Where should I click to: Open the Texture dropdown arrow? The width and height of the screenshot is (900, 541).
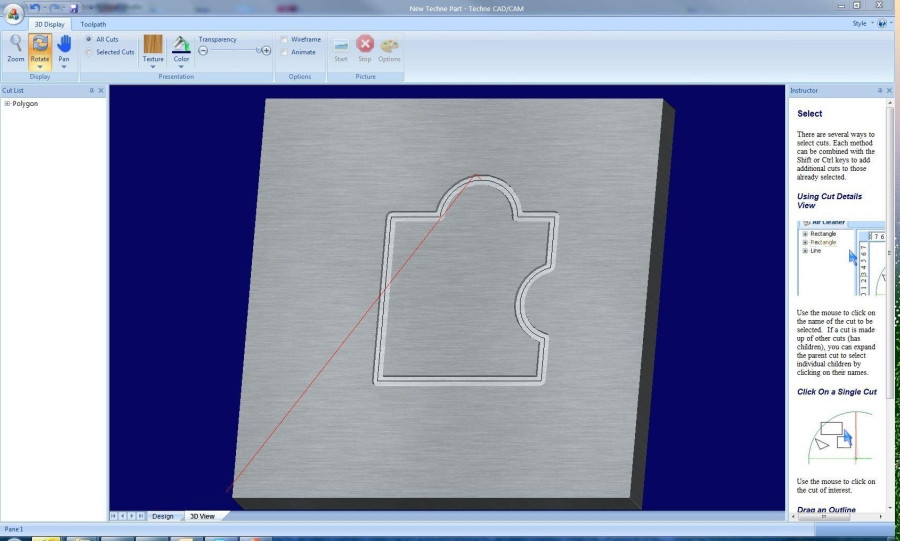[x=153, y=67]
